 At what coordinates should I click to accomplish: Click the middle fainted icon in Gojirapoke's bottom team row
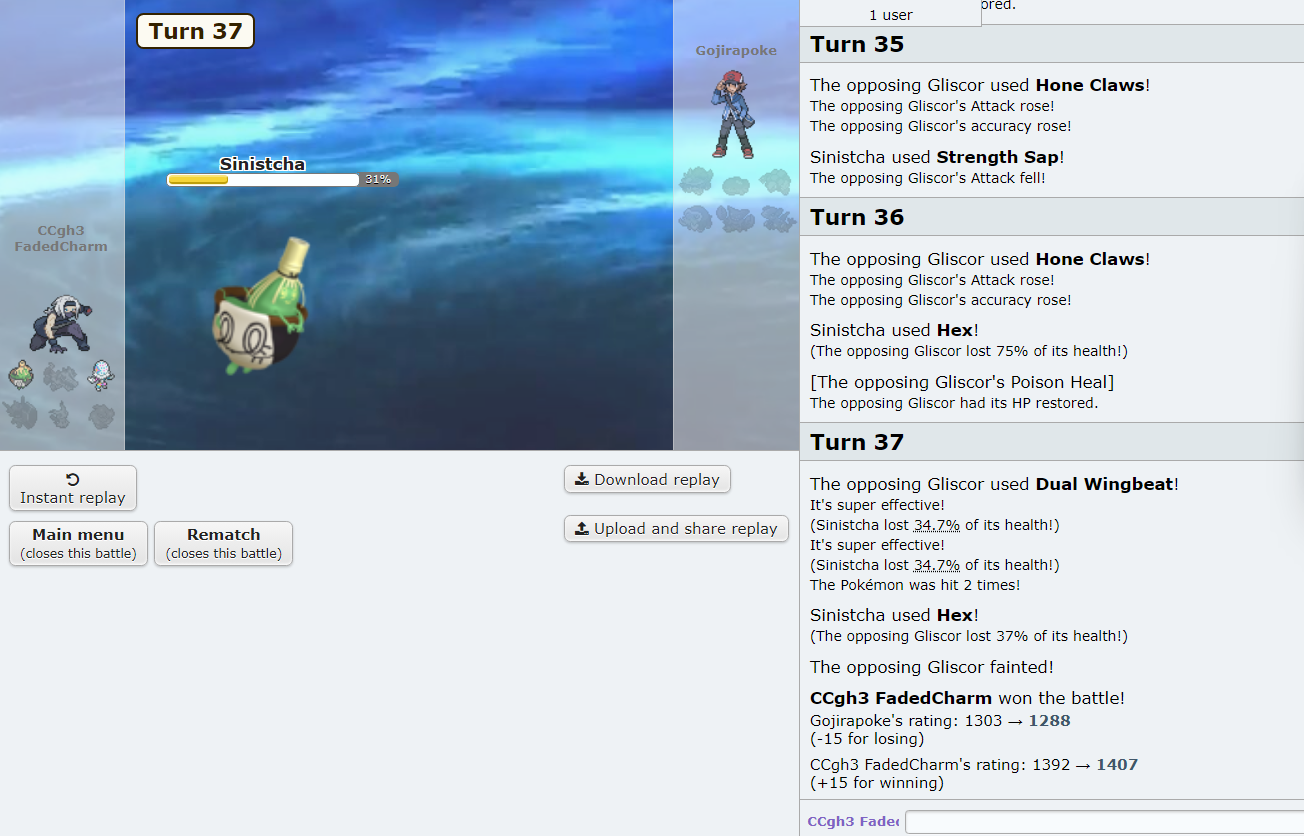[736, 219]
